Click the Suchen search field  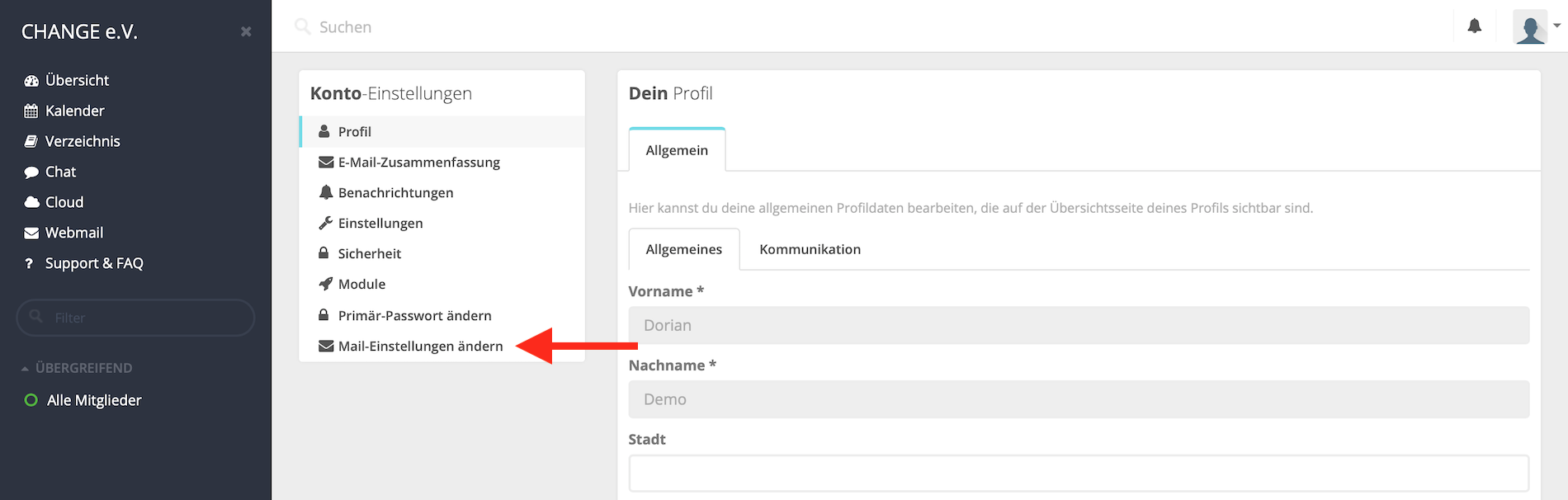[578, 27]
